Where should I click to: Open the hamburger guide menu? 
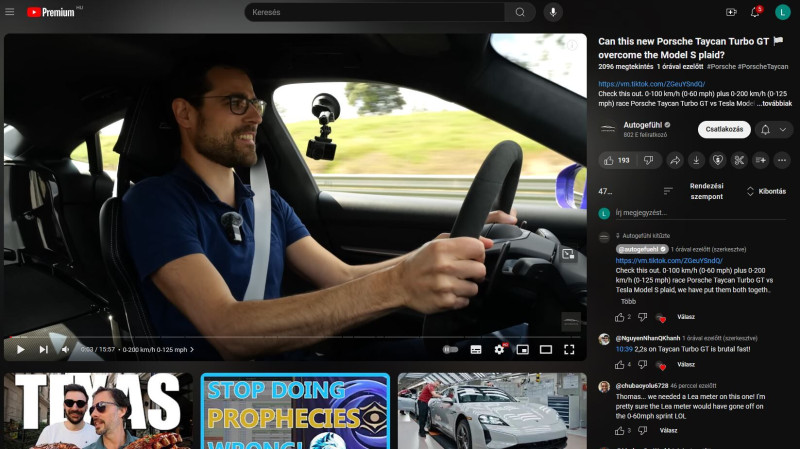pyautogui.click(x=10, y=12)
